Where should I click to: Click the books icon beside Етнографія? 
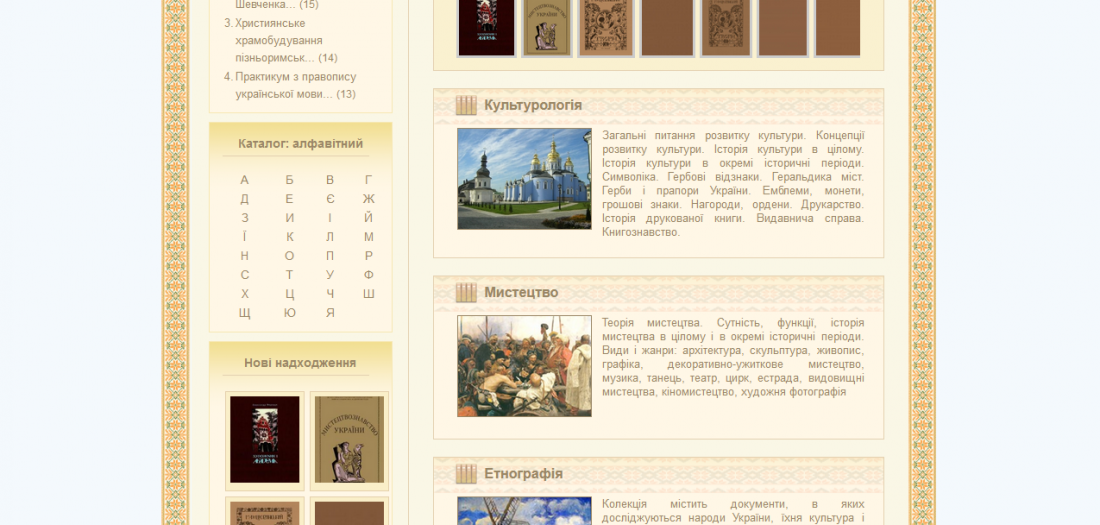point(466,474)
